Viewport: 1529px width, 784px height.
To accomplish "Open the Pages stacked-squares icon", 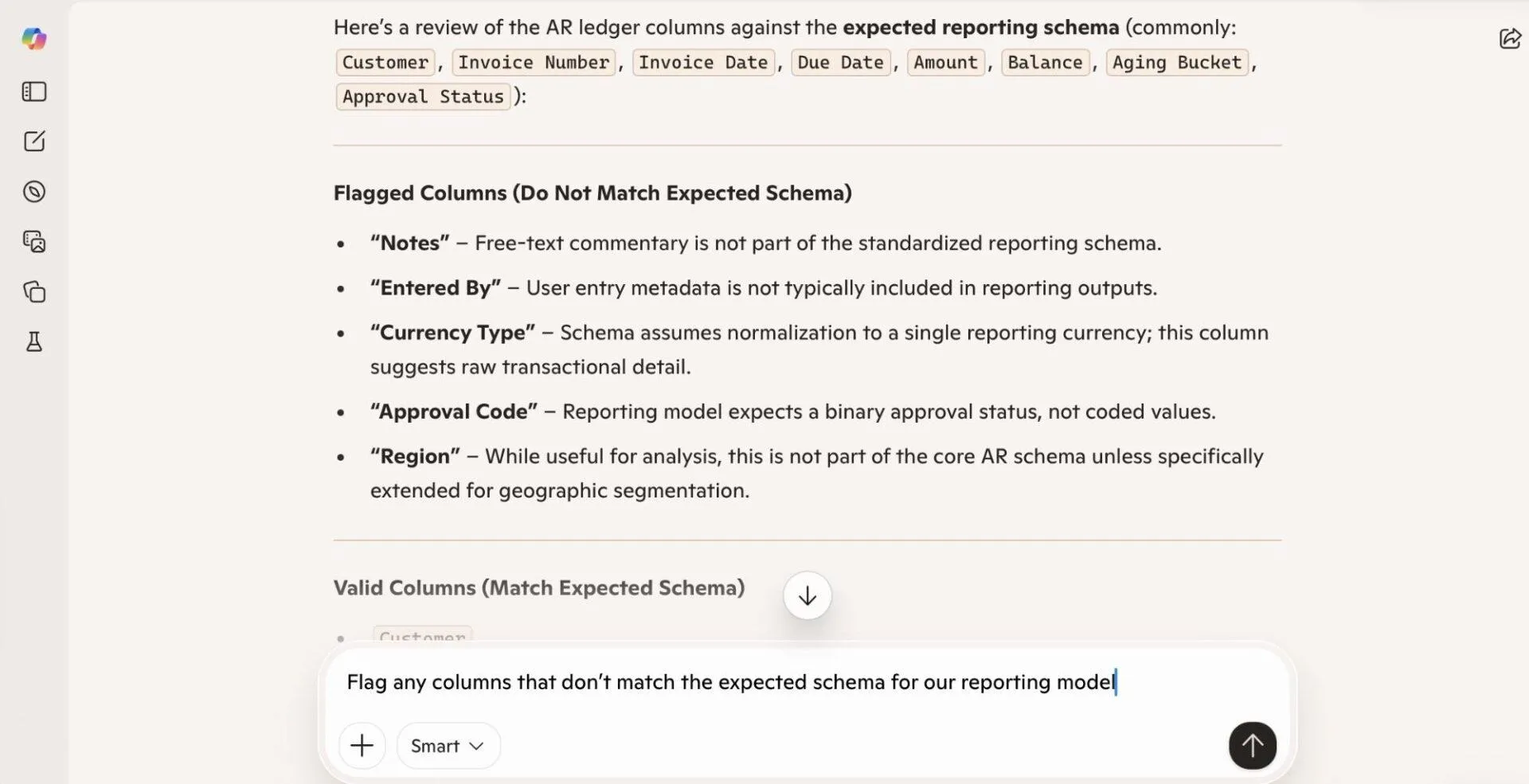I will coord(34,292).
